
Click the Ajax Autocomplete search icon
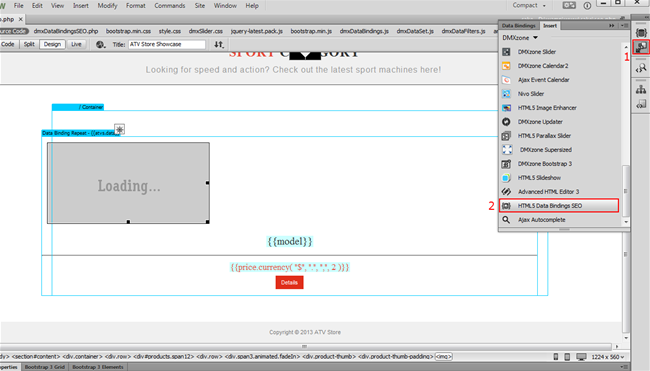506,220
